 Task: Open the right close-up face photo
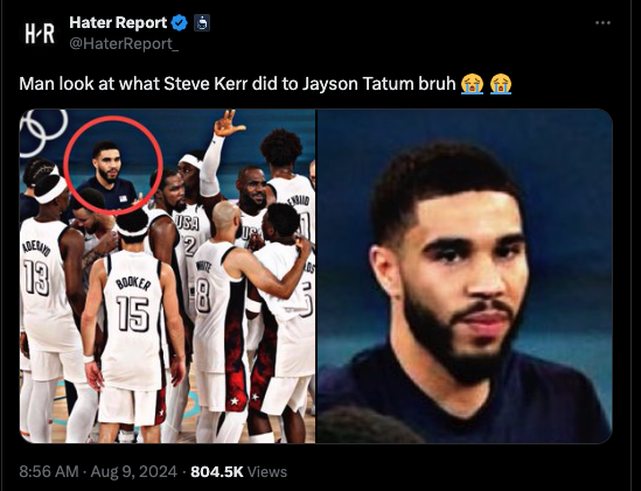pyautogui.click(x=465, y=276)
